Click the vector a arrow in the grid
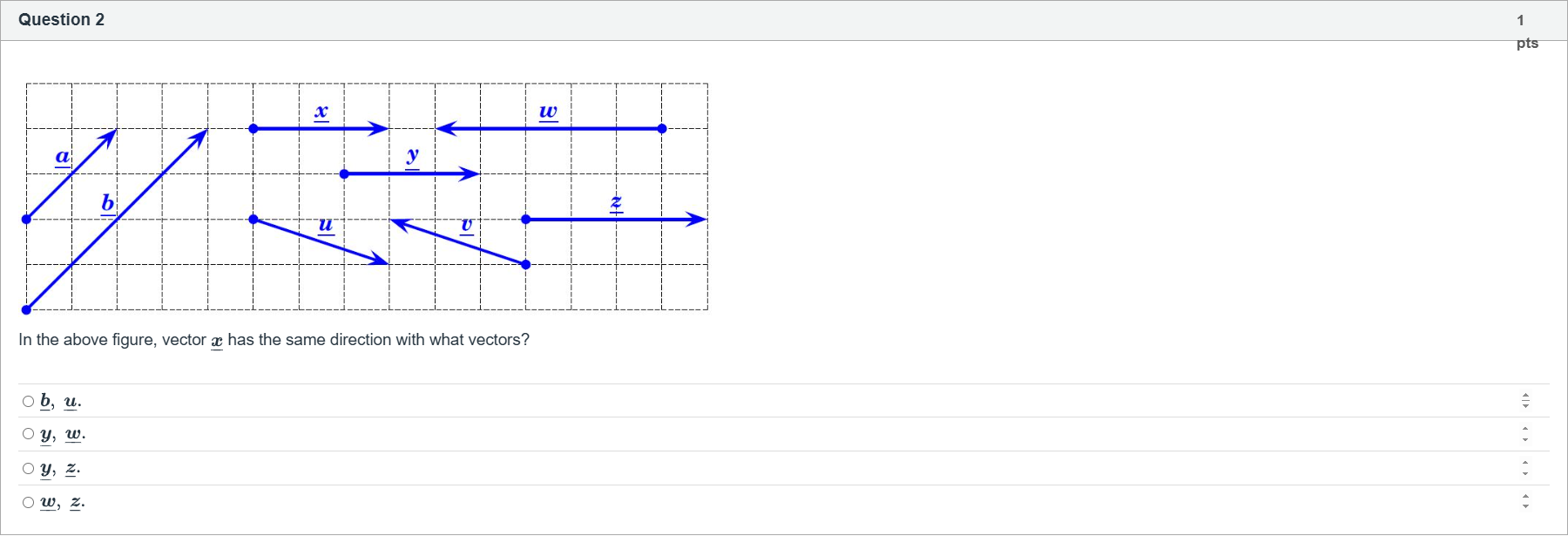1568x536 pixels. (70, 174)
